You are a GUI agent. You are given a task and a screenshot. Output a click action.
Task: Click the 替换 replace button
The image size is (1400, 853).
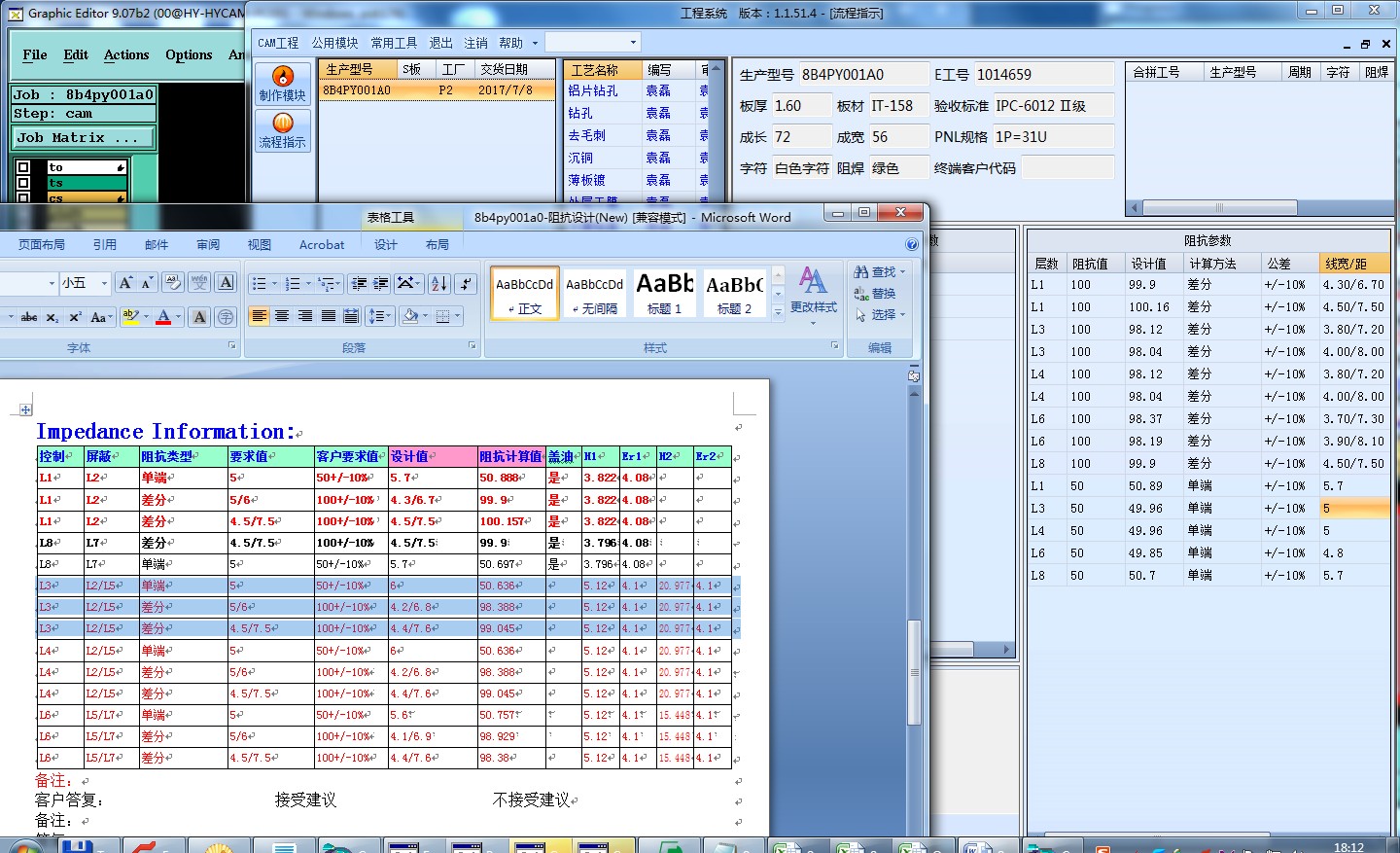tap(875, 293)
